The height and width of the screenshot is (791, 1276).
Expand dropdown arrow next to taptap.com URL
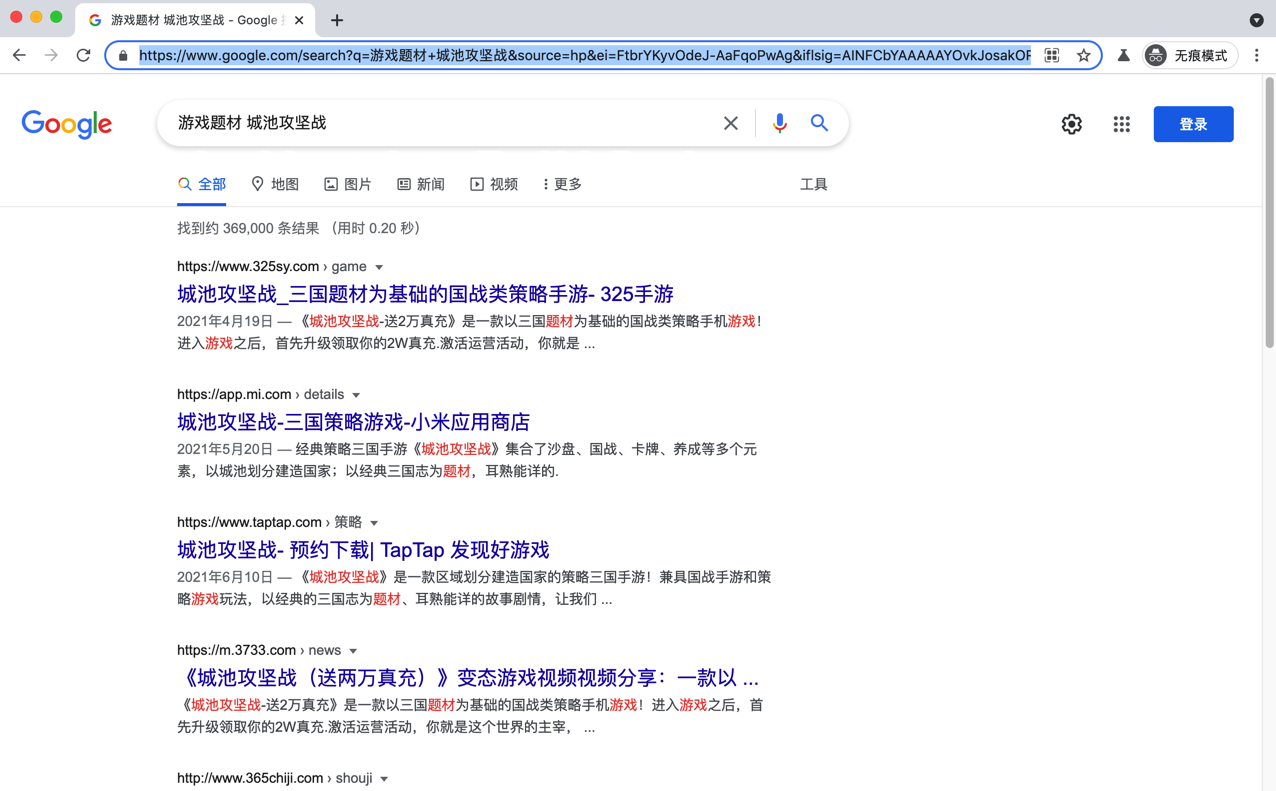(374, 524)
